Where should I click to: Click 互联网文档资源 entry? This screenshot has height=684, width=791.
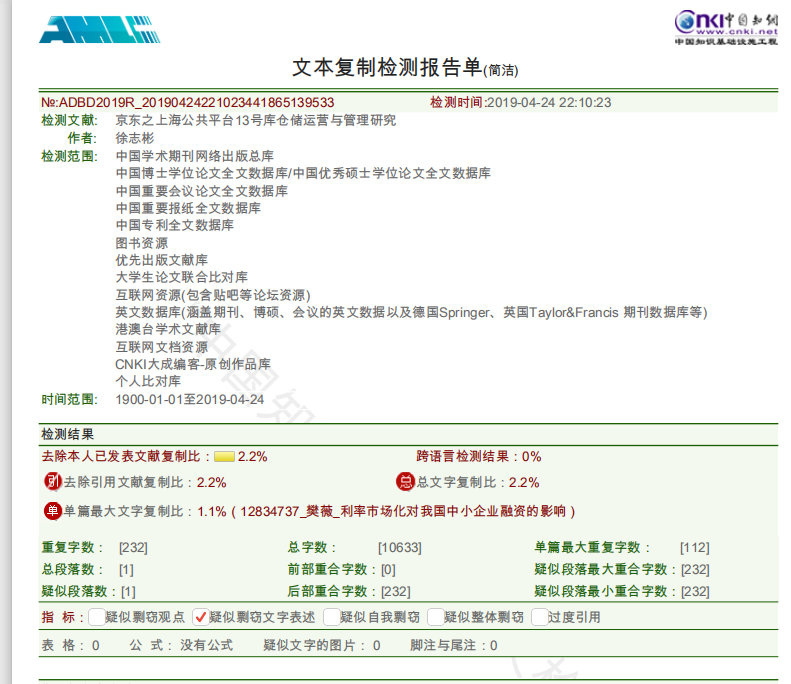[x=161, y=347]
